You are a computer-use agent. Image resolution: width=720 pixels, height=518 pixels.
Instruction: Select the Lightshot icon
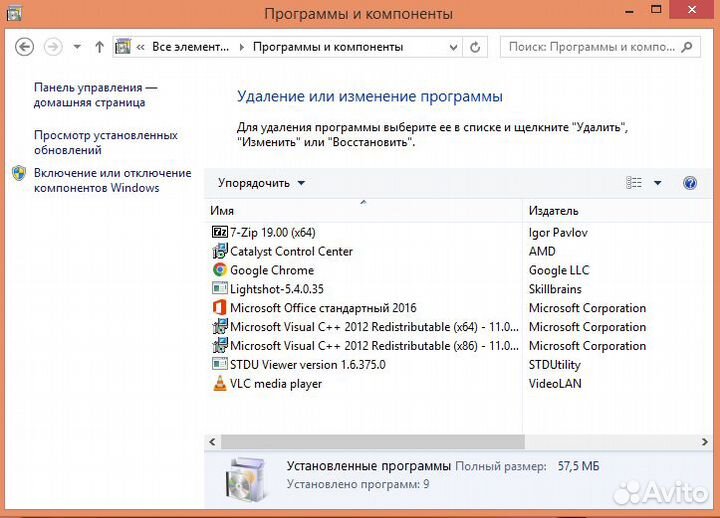(x=220, y=288)
